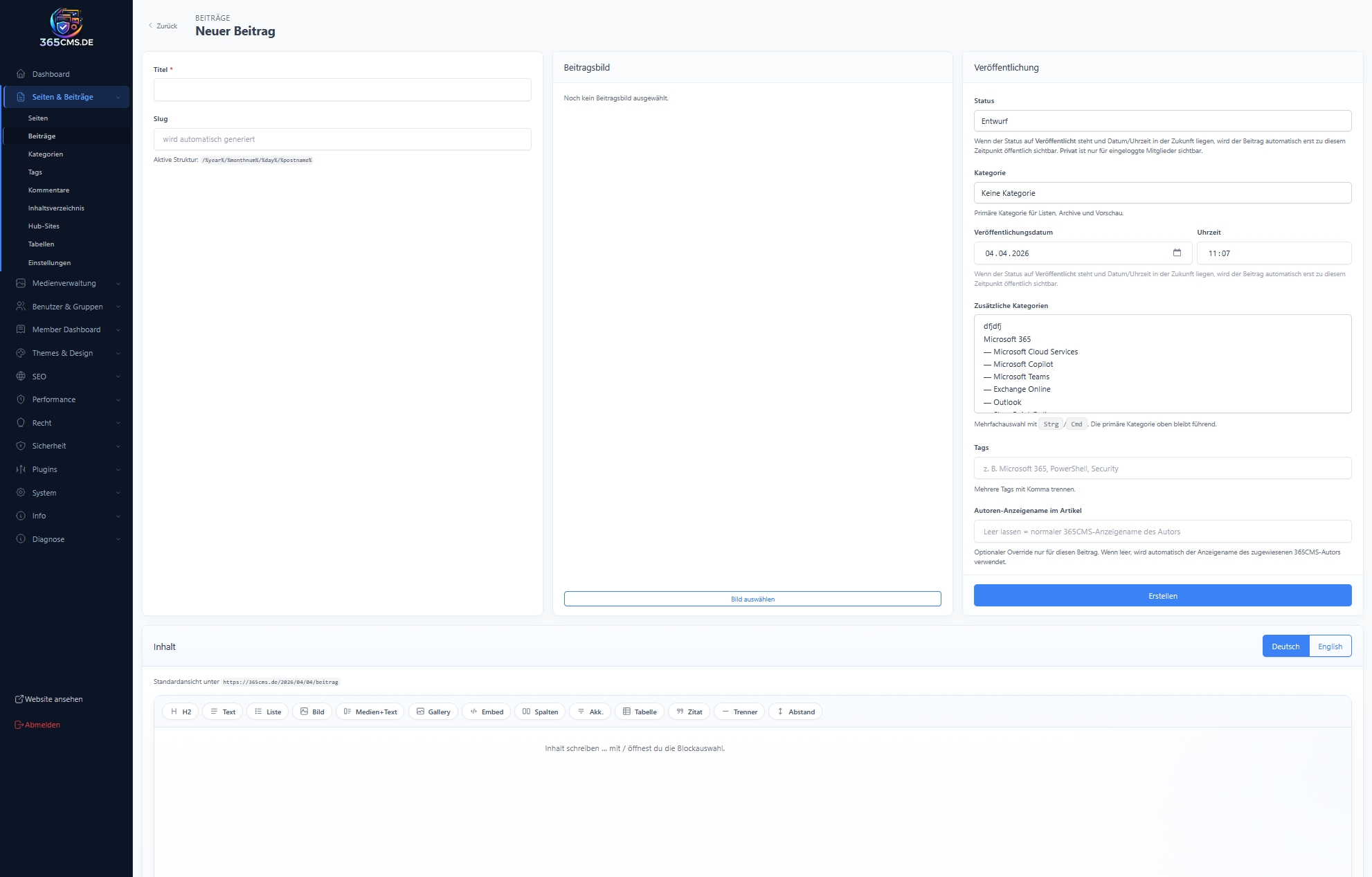Click the Sicherheit shield icon
Screen dimensions: 1372x877
21,446
